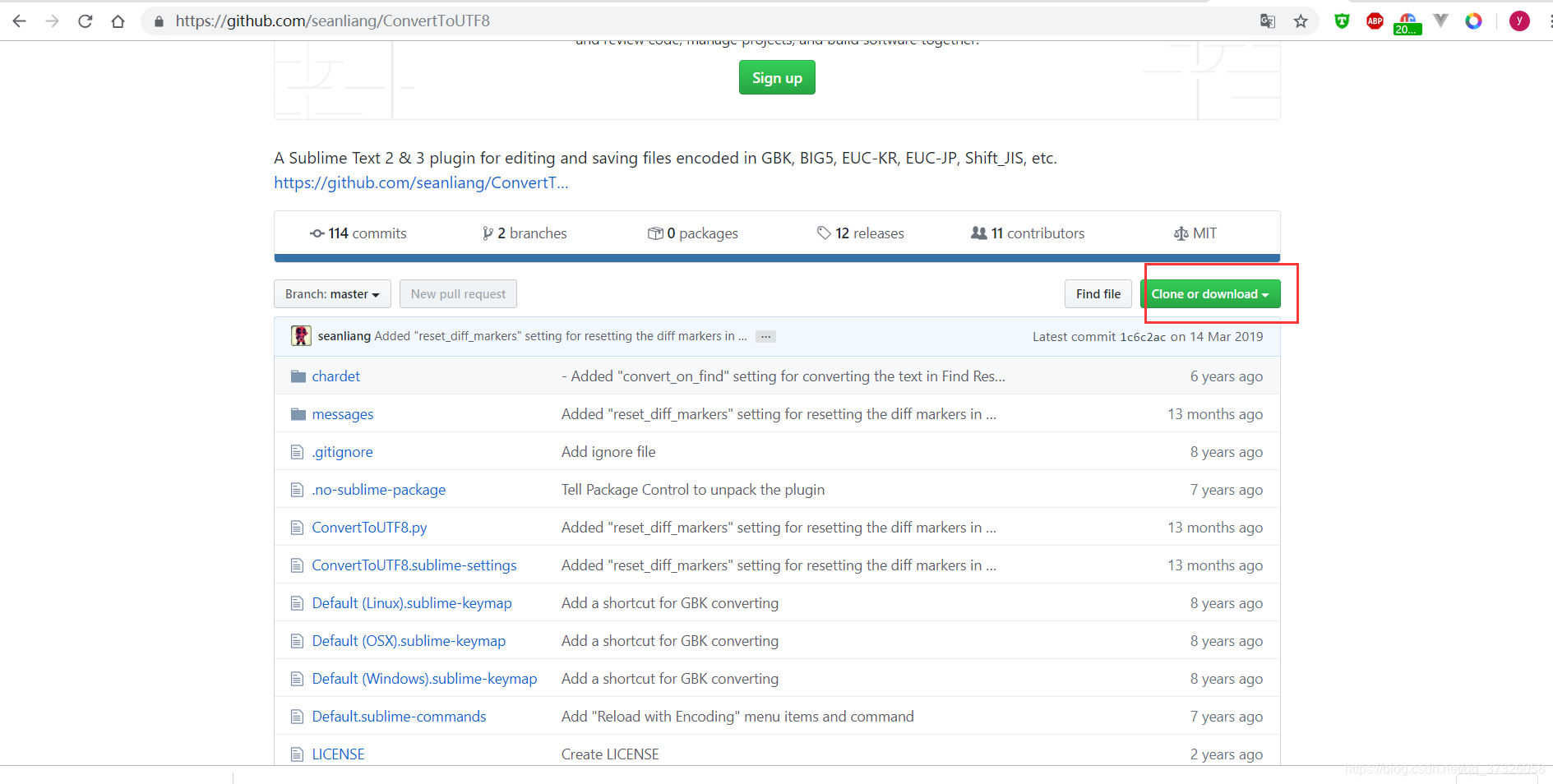Click the New pull request button
Screen dimensions: 1553x784
pyautogui.click(x=458, y=294)
